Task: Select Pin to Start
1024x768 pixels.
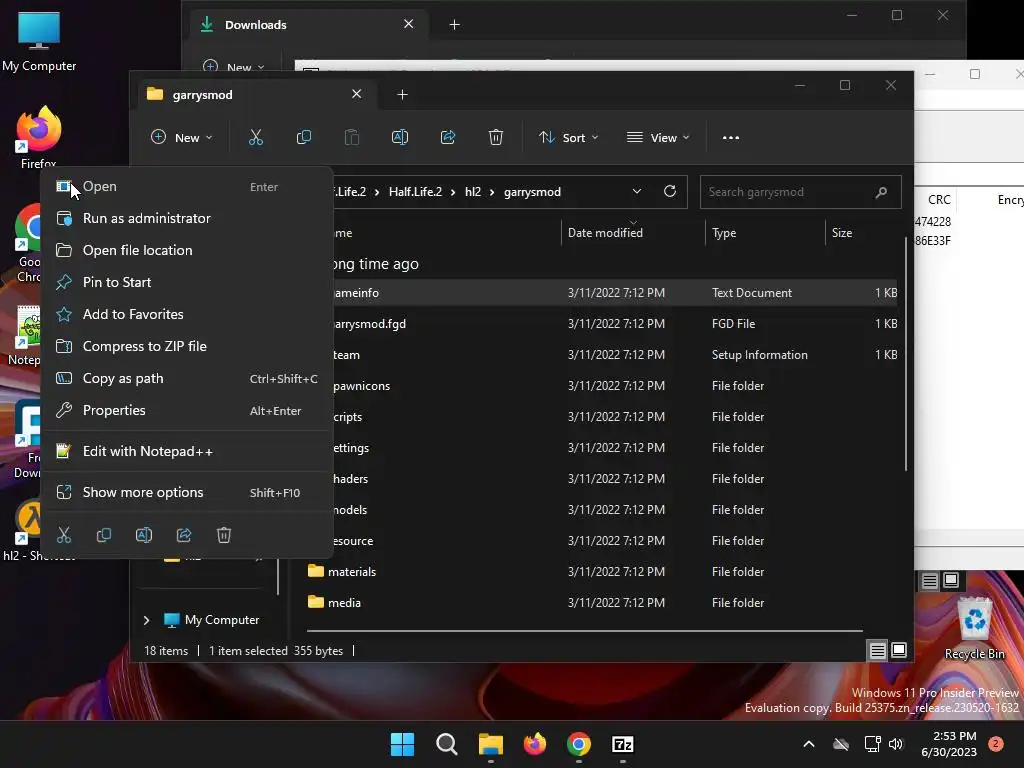Action: [x=186, y=282]
